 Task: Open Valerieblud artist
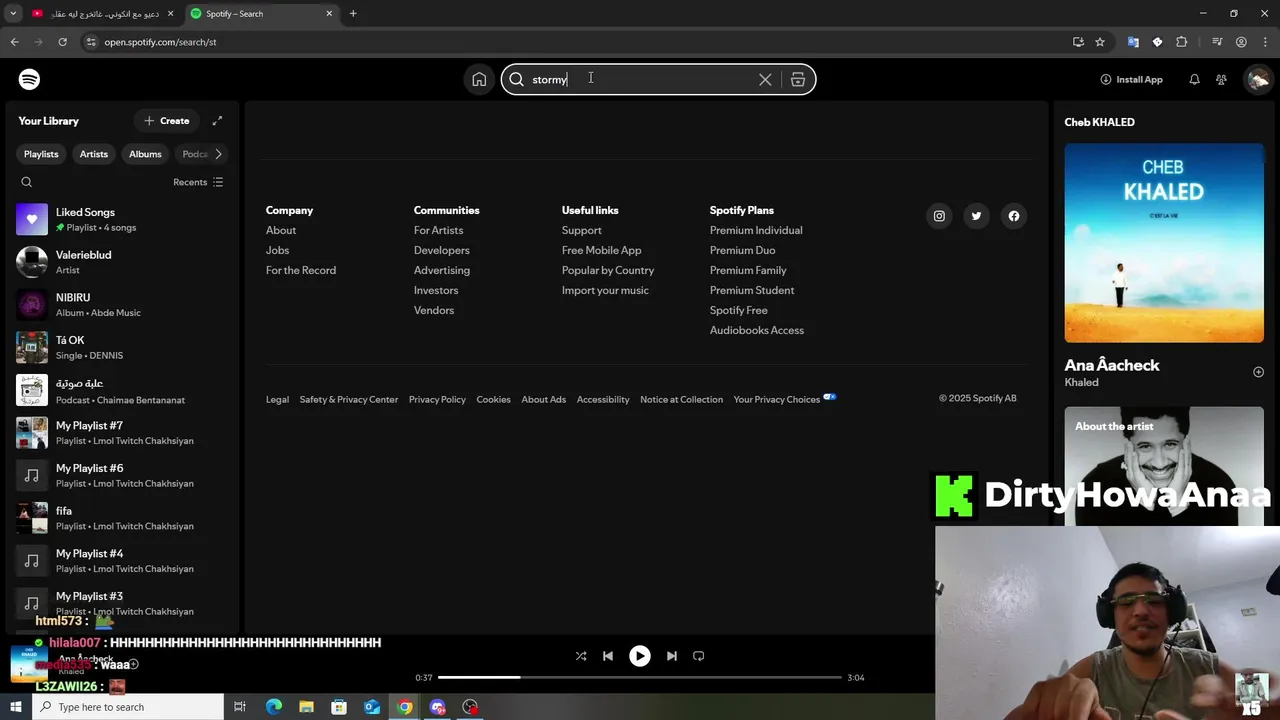[120, 262]
